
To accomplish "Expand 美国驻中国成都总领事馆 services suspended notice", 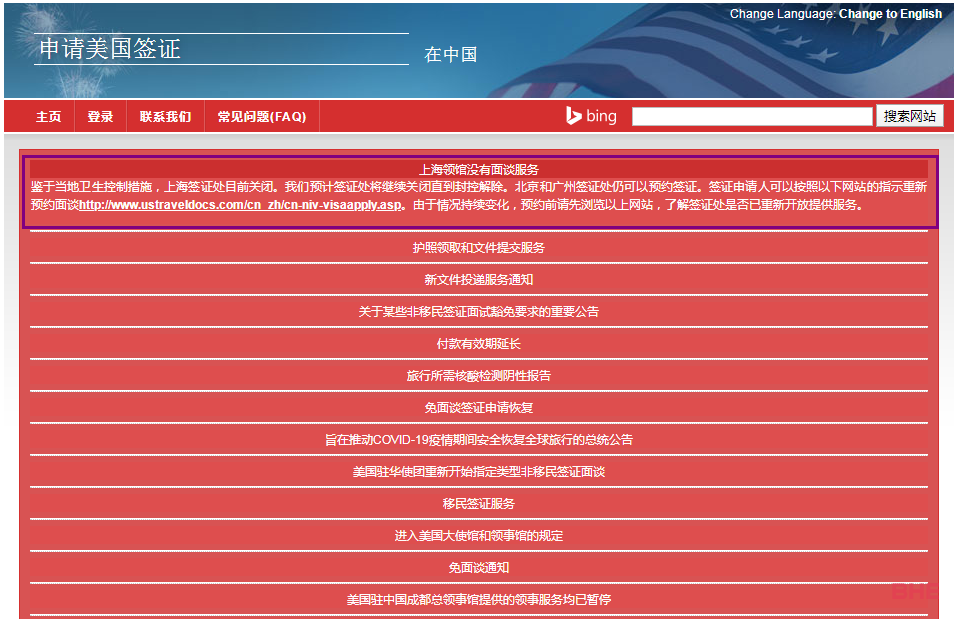I will point(479,599).
